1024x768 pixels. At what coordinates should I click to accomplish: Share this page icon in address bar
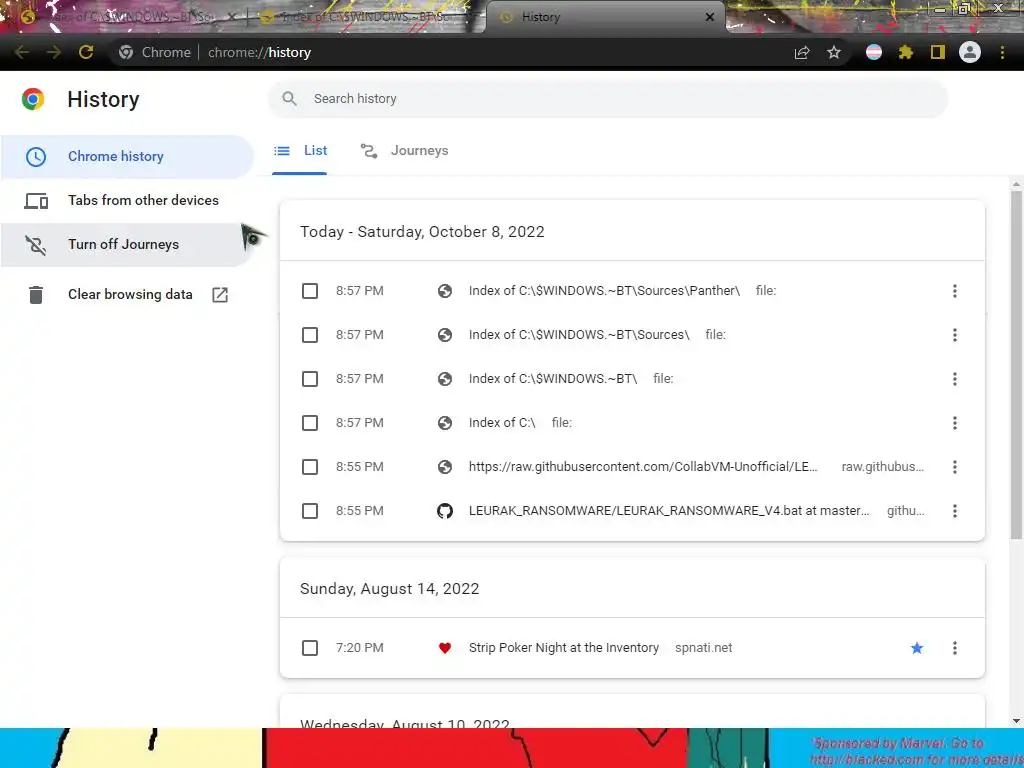point(802,52)
